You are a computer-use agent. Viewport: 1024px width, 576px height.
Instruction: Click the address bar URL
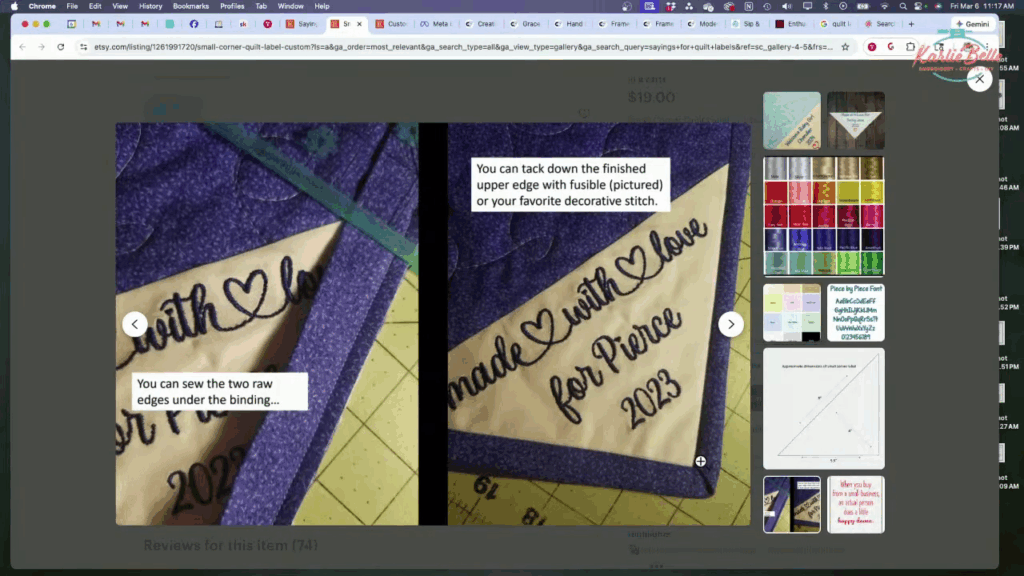point(462,47)
